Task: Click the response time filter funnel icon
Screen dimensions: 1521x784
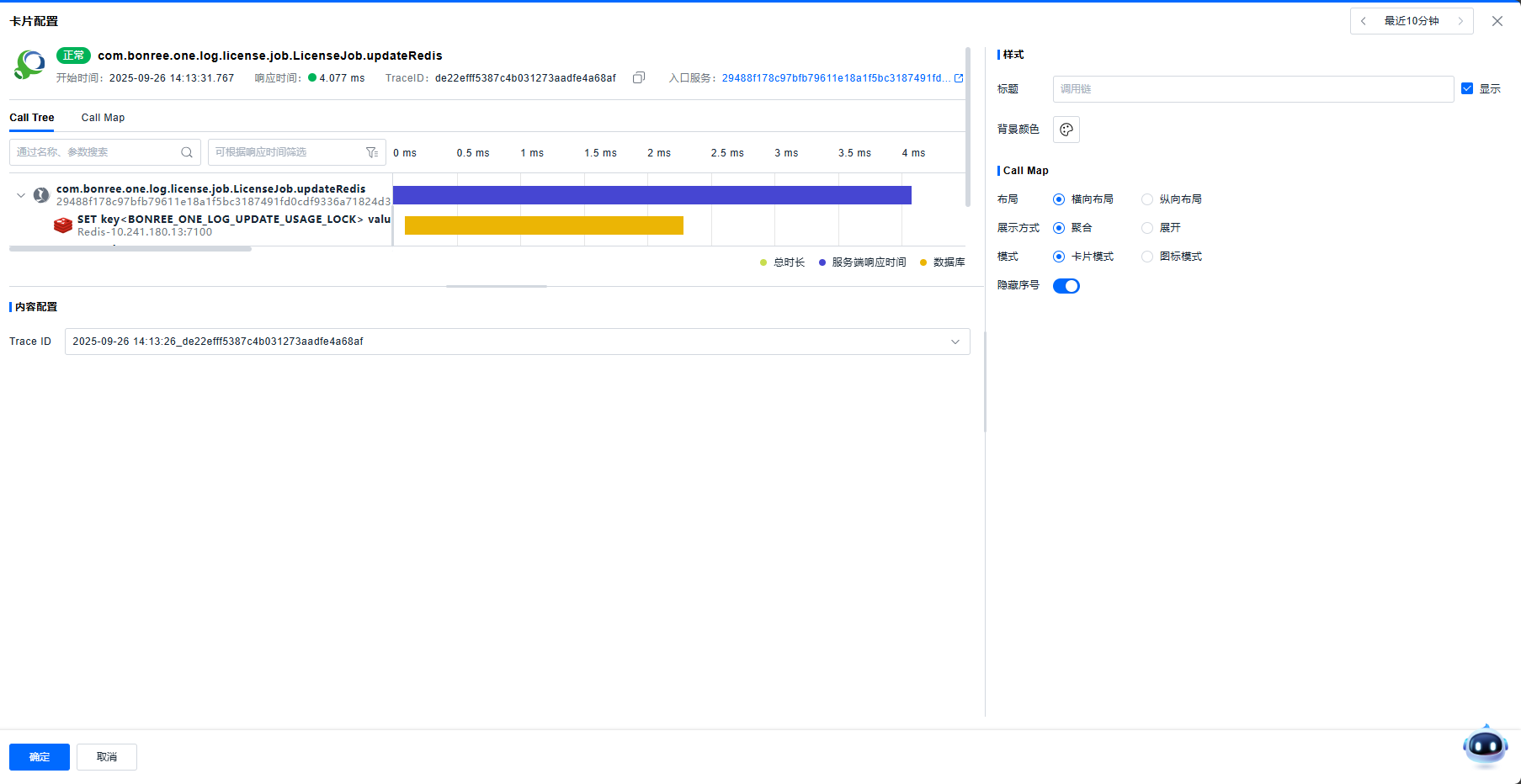Action: (x=372, y=152)
